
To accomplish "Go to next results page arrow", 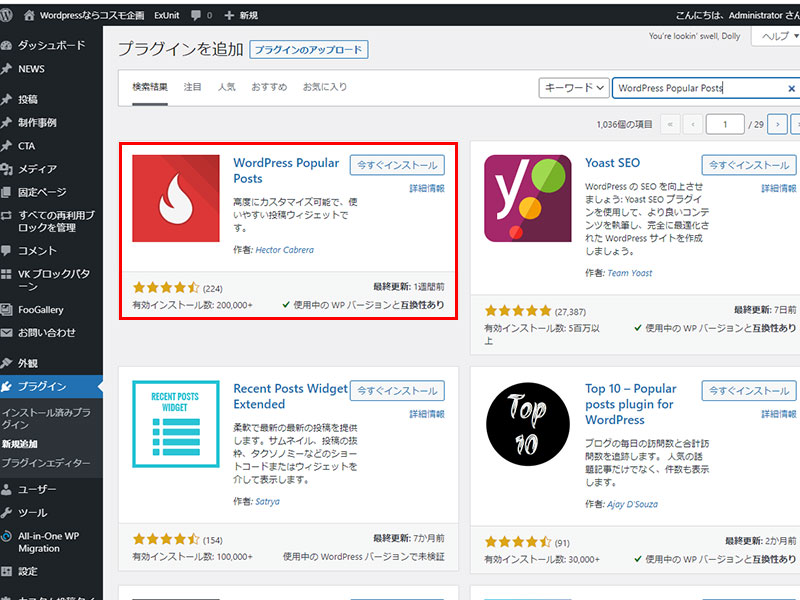I will pyautogui.click(x=777, y=124).
